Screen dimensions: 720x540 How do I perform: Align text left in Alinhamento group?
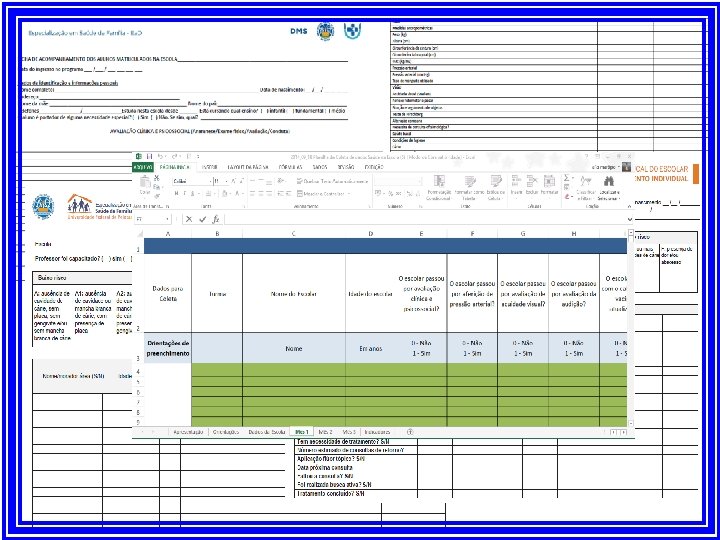[252, 194]
